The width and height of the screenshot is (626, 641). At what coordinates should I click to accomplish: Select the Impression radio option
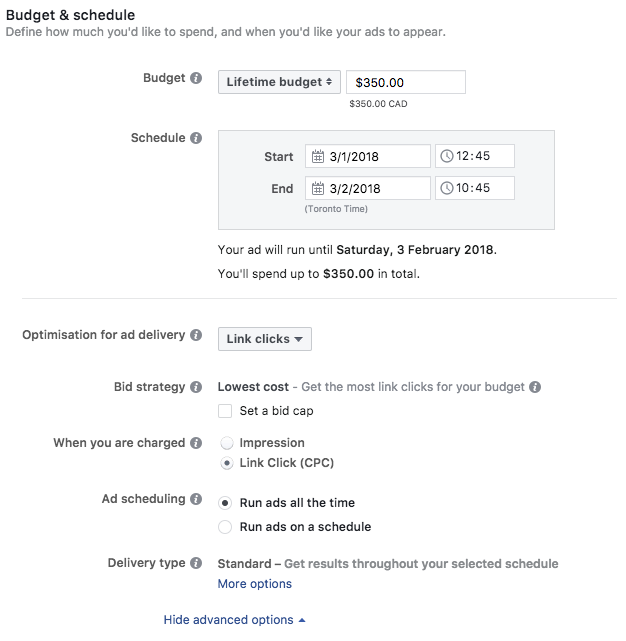225,443
